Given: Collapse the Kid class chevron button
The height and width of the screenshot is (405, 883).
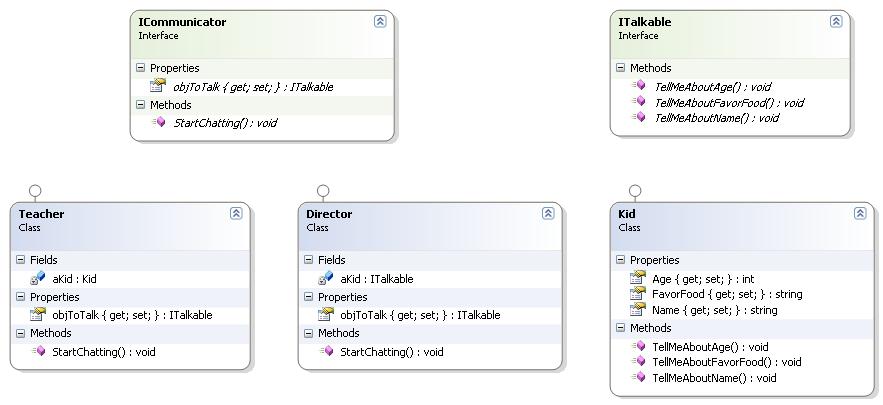Looking at the screenshot, I should click(860, 213).
